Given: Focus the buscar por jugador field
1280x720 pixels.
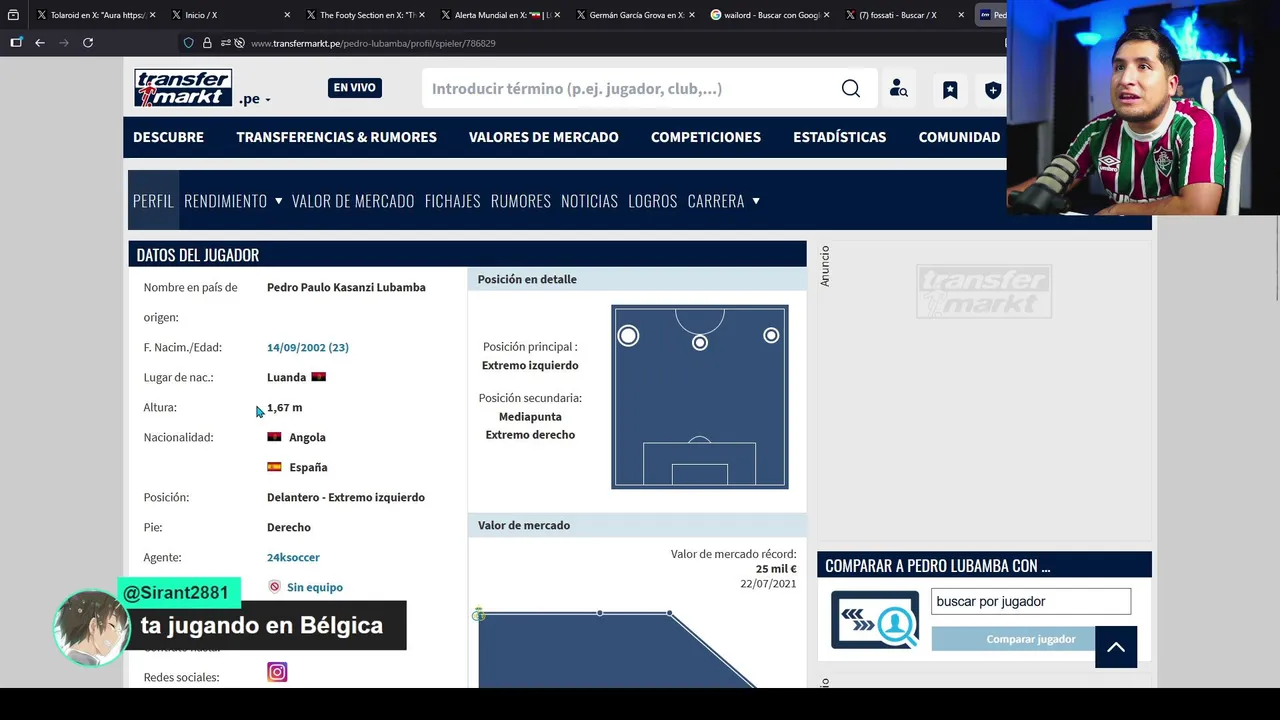Looking at the screenshot, I should coord(1031,601).
